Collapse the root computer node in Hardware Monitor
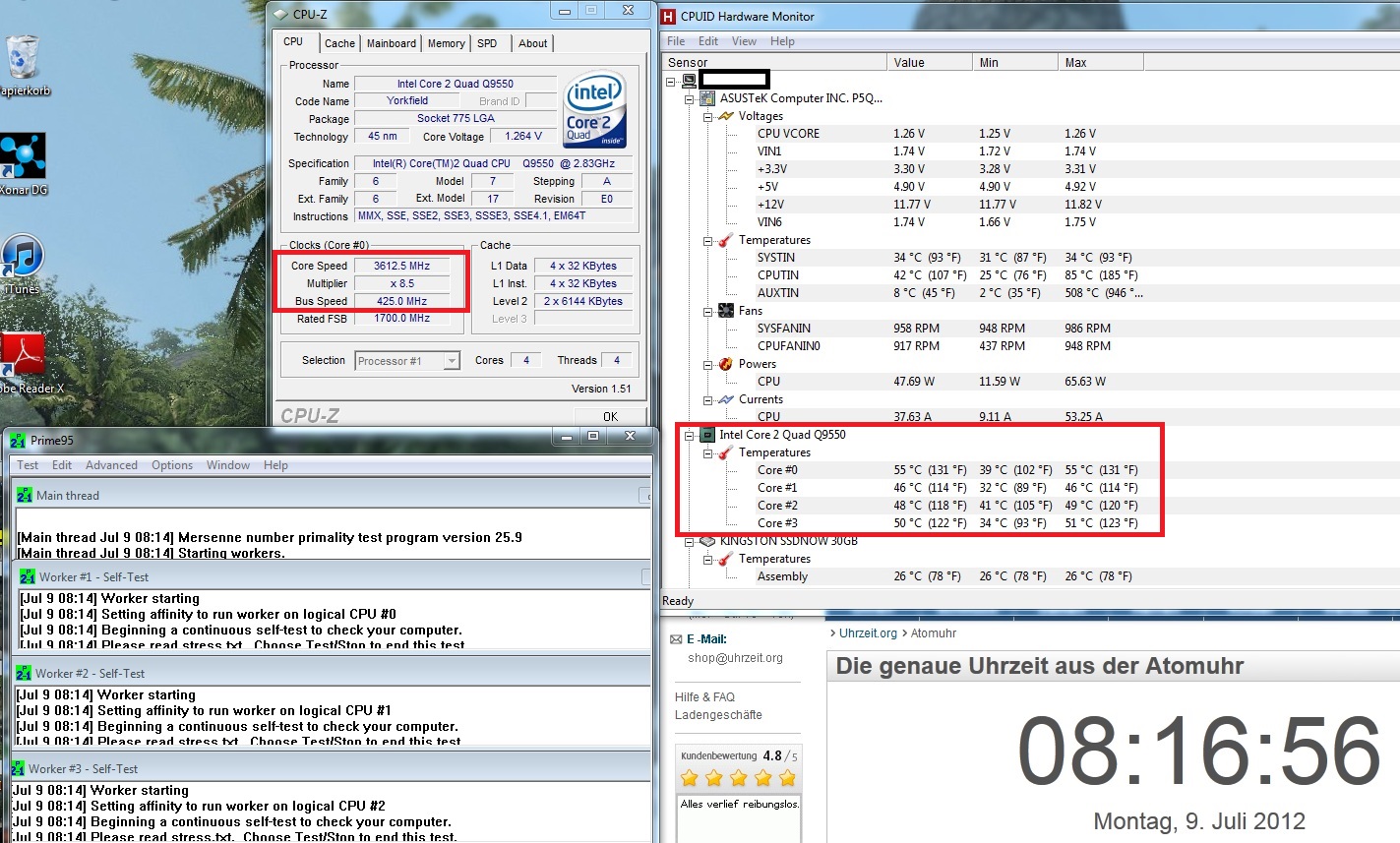 [671, 81]
